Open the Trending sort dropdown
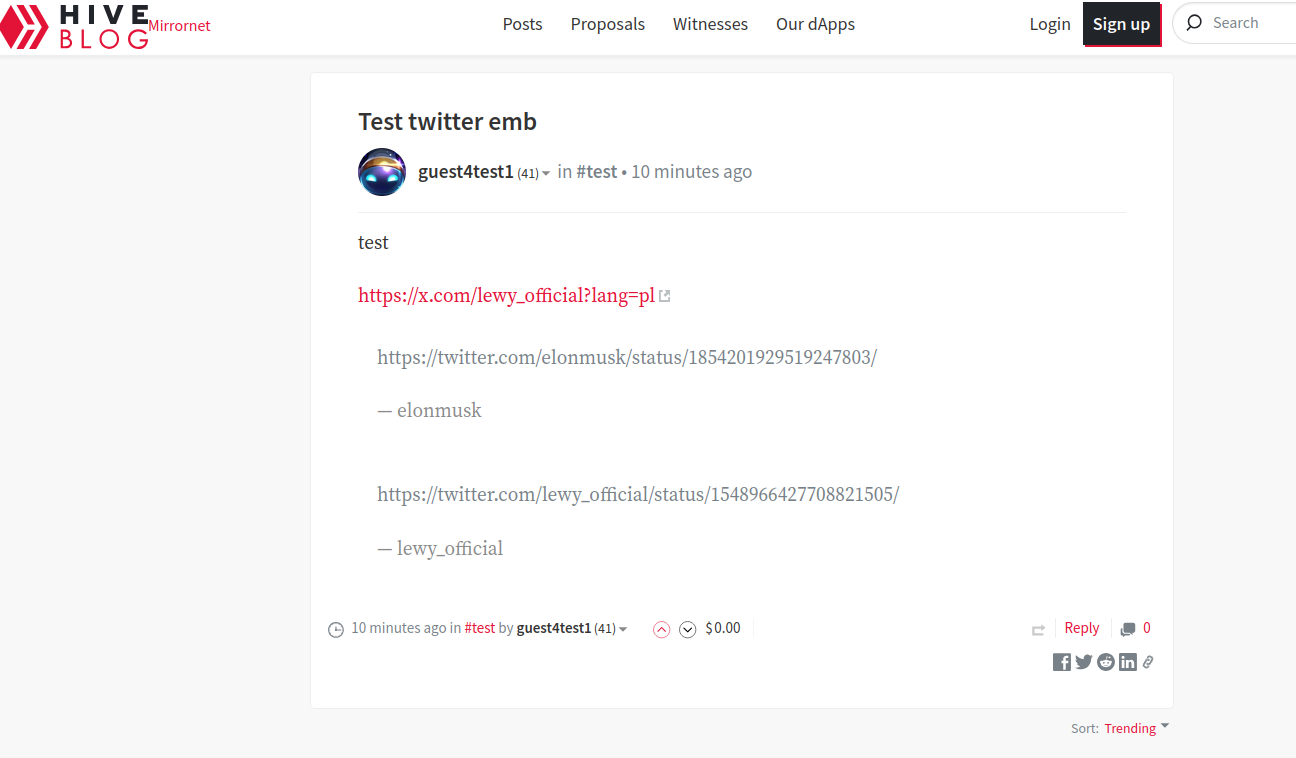 click(1136, 728)
